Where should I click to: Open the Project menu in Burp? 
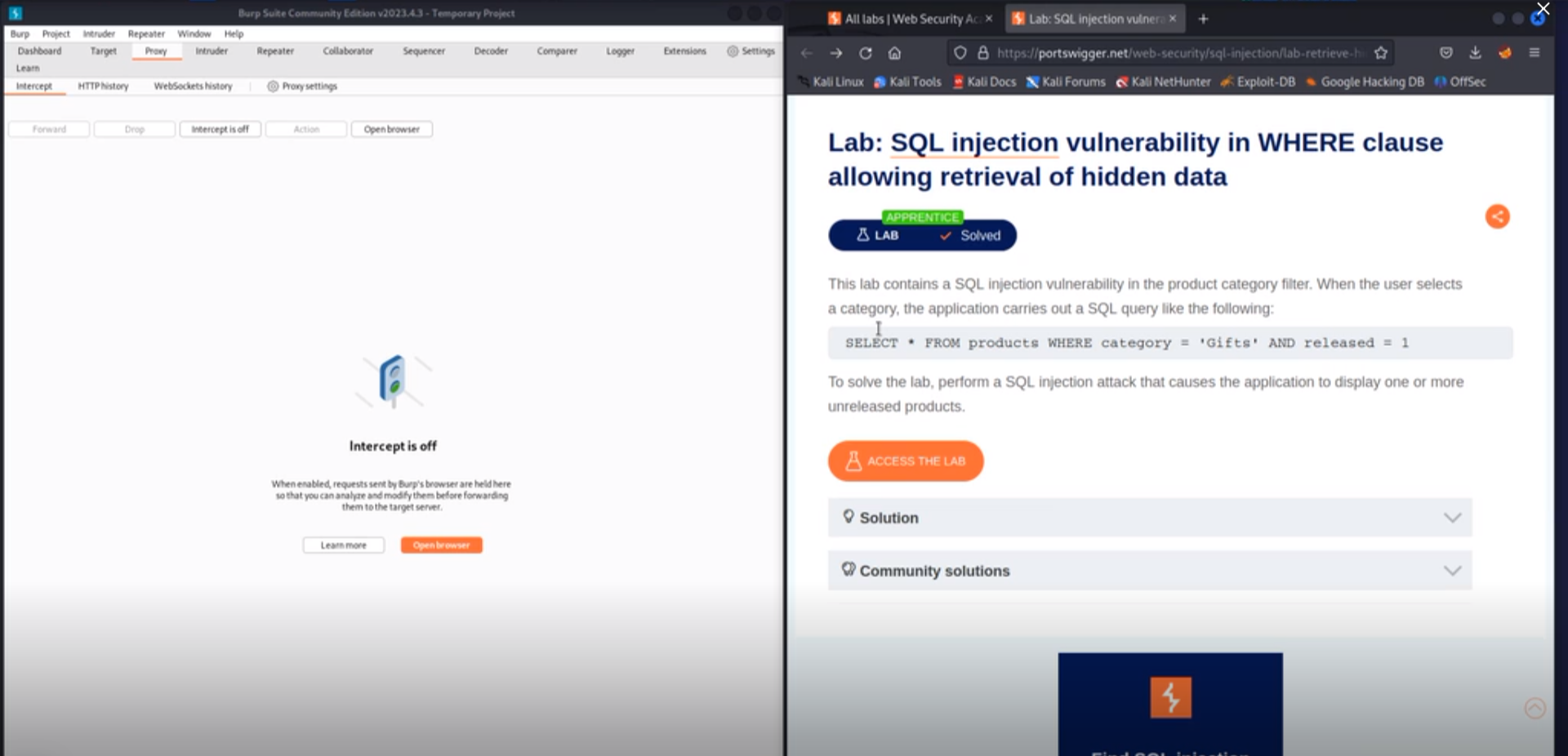point(56,33)
